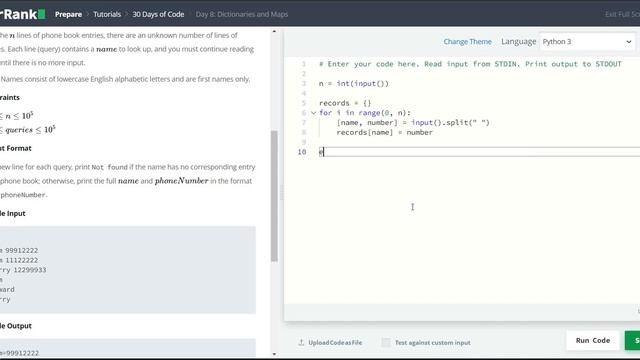Image resolution: width=640 pixels, height=360 pixels.
Task: Open the Prepare breadcrumb link
Action: (68, 14)
